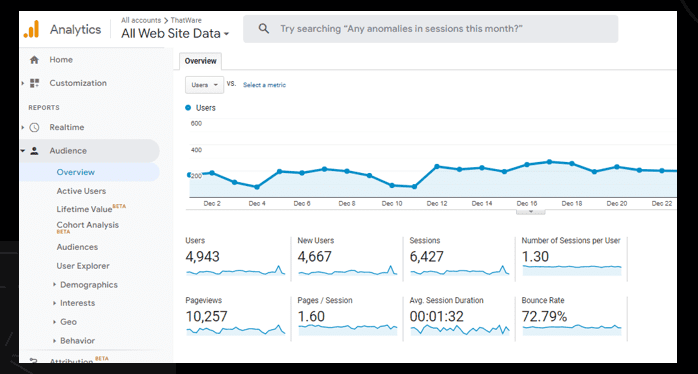The width and height of the screenshot is (698, 374).
Task: Collapse the Audience section arrow
Action: pyautogui.click(x=23, y=150)
